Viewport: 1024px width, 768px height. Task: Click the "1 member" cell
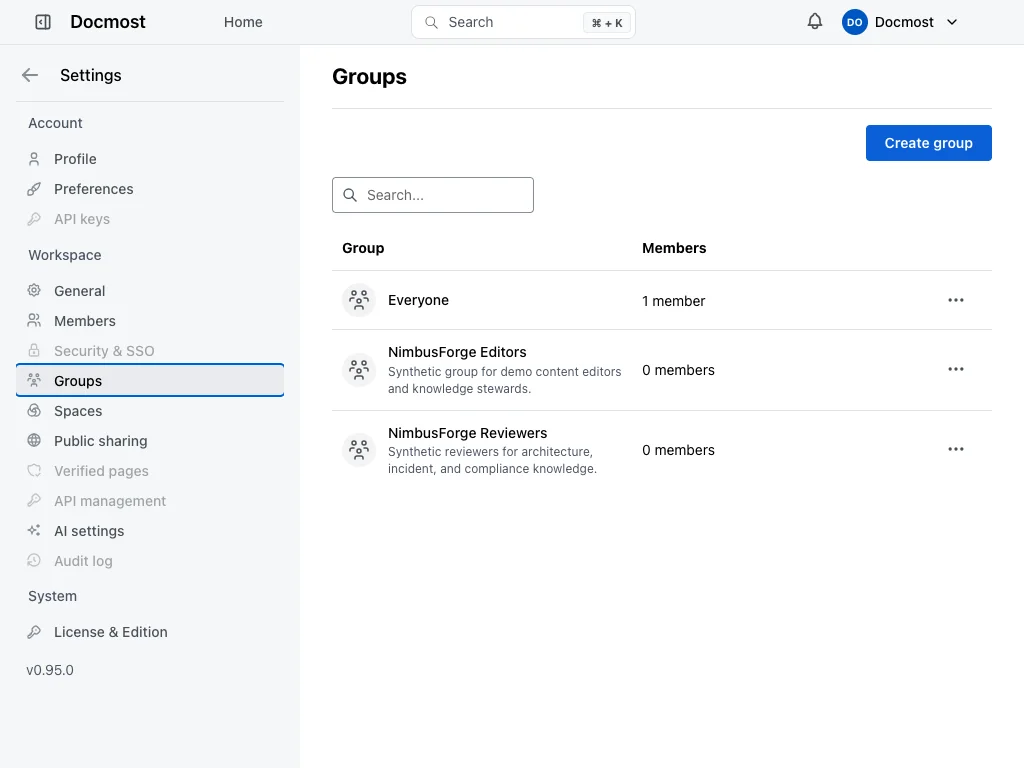[673, 301]
